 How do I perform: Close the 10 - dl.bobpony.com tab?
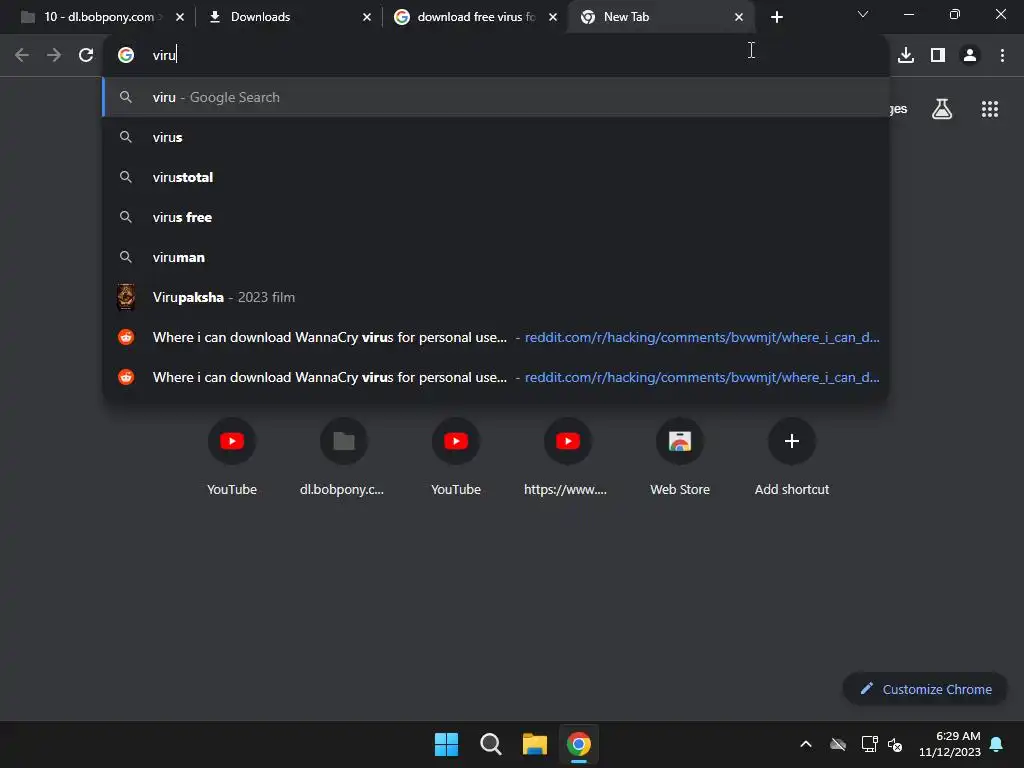[180, 17]
